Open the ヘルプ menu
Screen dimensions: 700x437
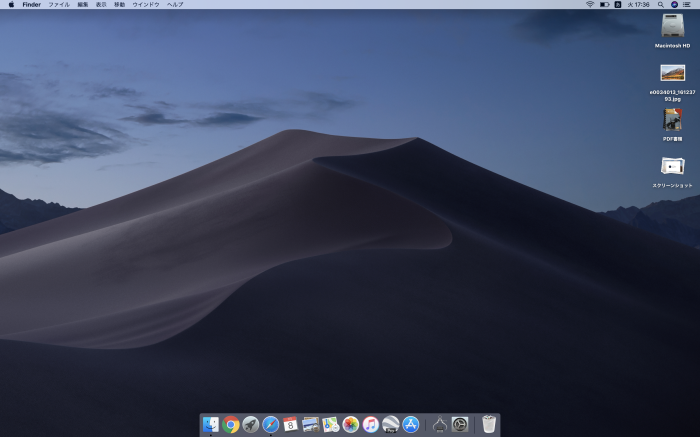tap(175, 4)
